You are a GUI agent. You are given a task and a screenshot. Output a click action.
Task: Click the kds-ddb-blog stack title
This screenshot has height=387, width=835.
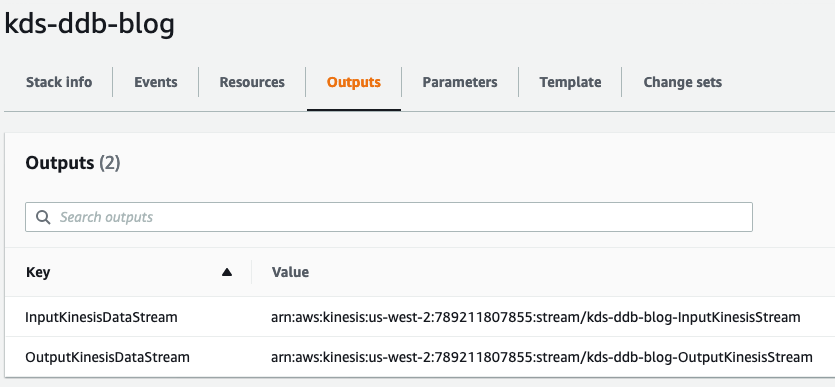(x=89, y=24)
